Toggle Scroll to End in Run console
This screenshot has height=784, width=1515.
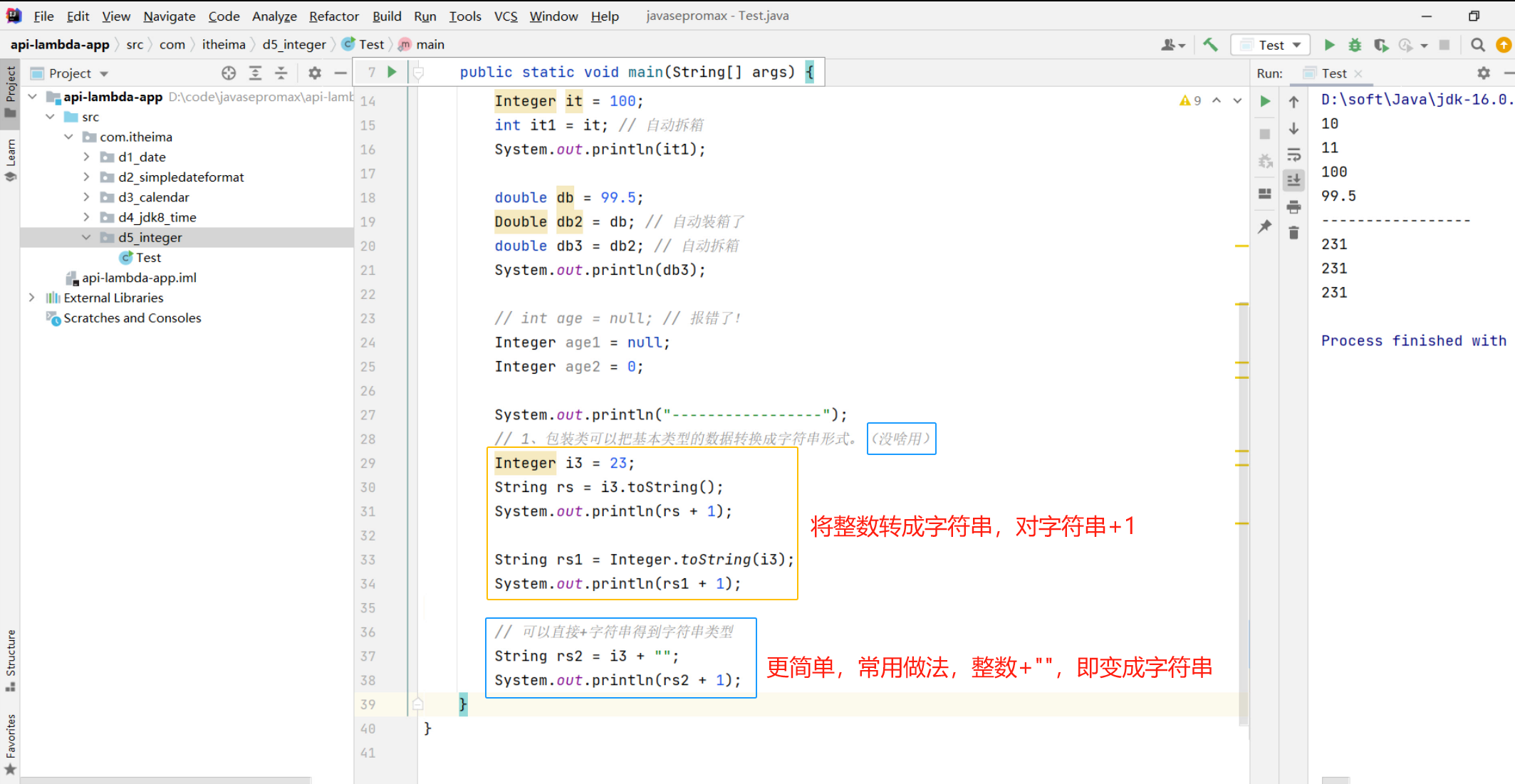(1293, 180)
